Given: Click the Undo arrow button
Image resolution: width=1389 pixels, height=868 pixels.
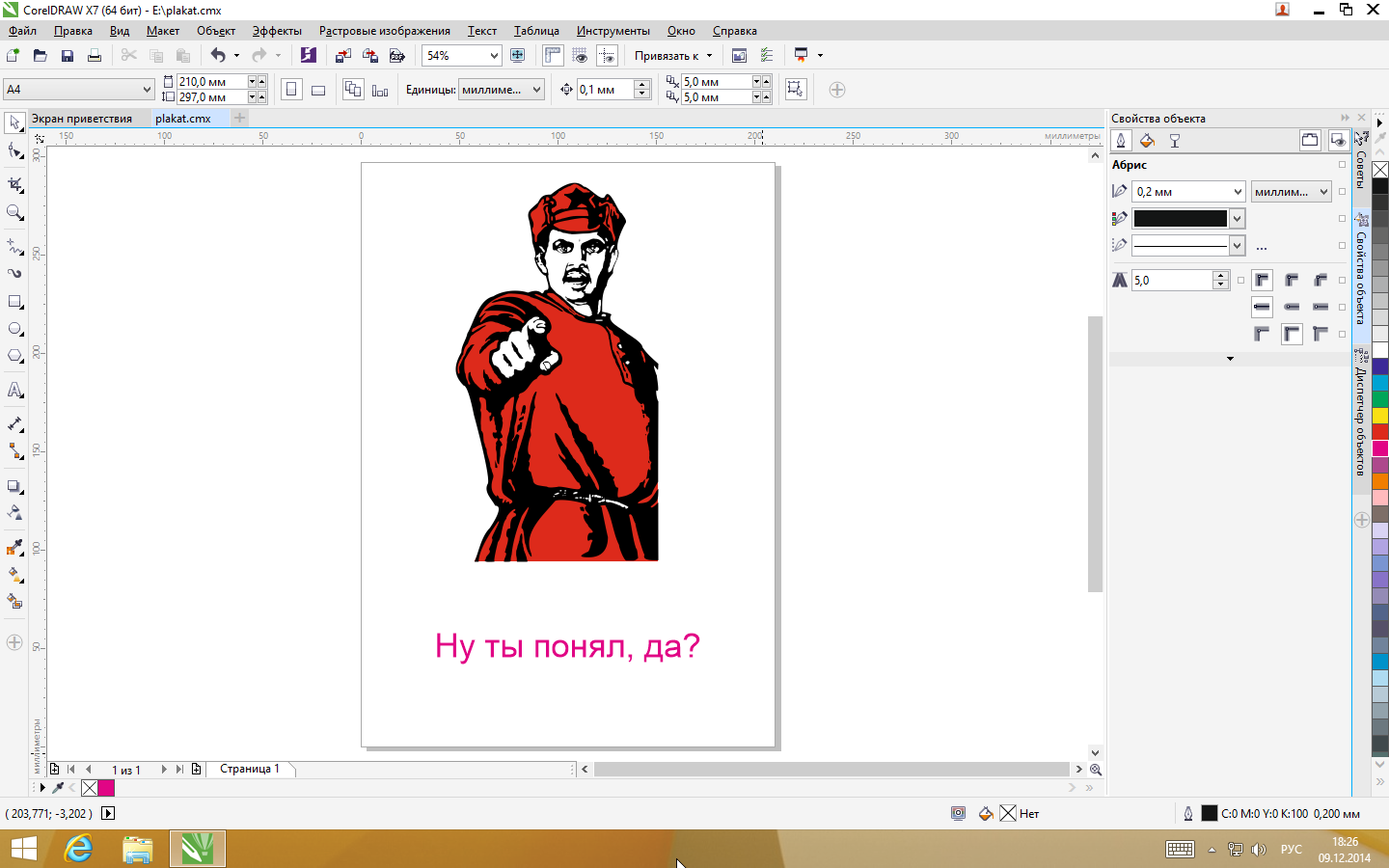Looking at the screenshot, I should [x=218, y=56].
